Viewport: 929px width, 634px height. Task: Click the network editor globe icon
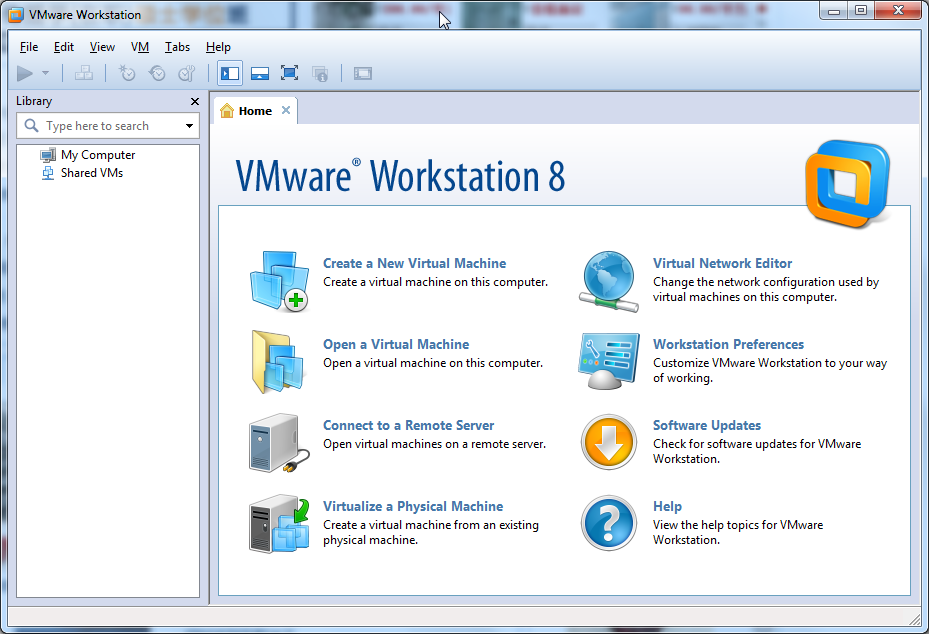point(608,281)
